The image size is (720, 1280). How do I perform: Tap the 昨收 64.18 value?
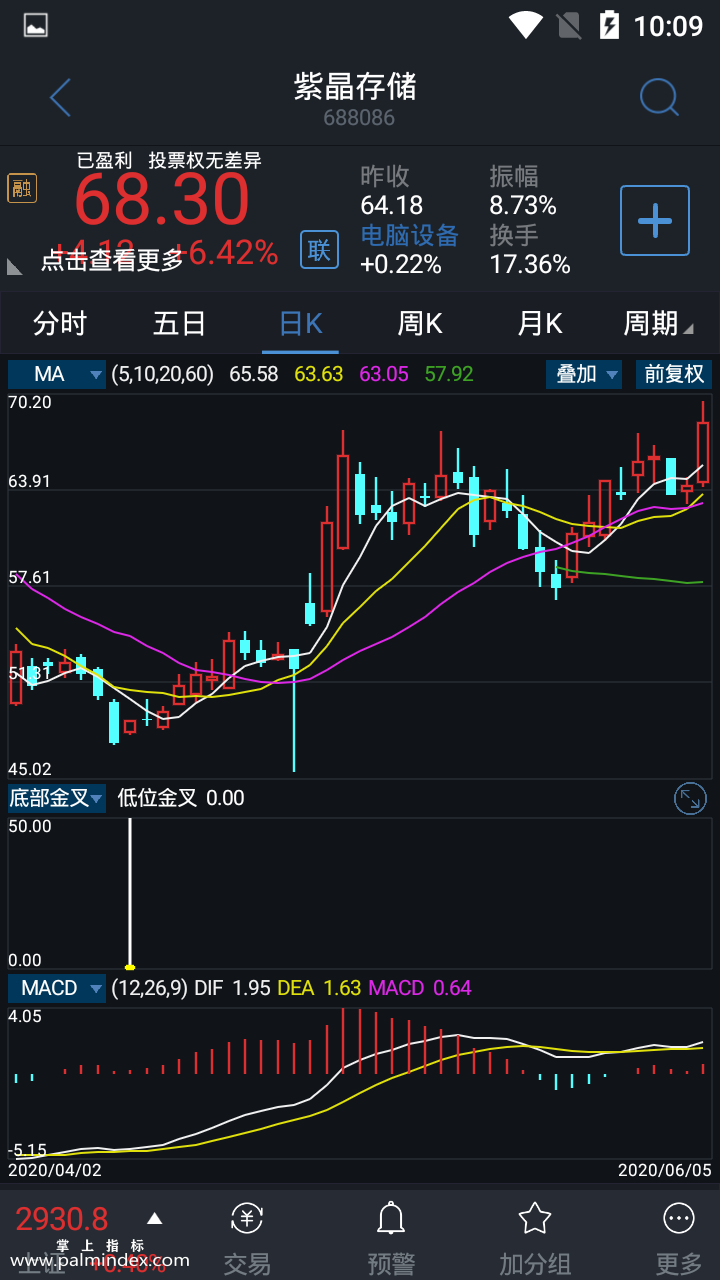(391, 206)
